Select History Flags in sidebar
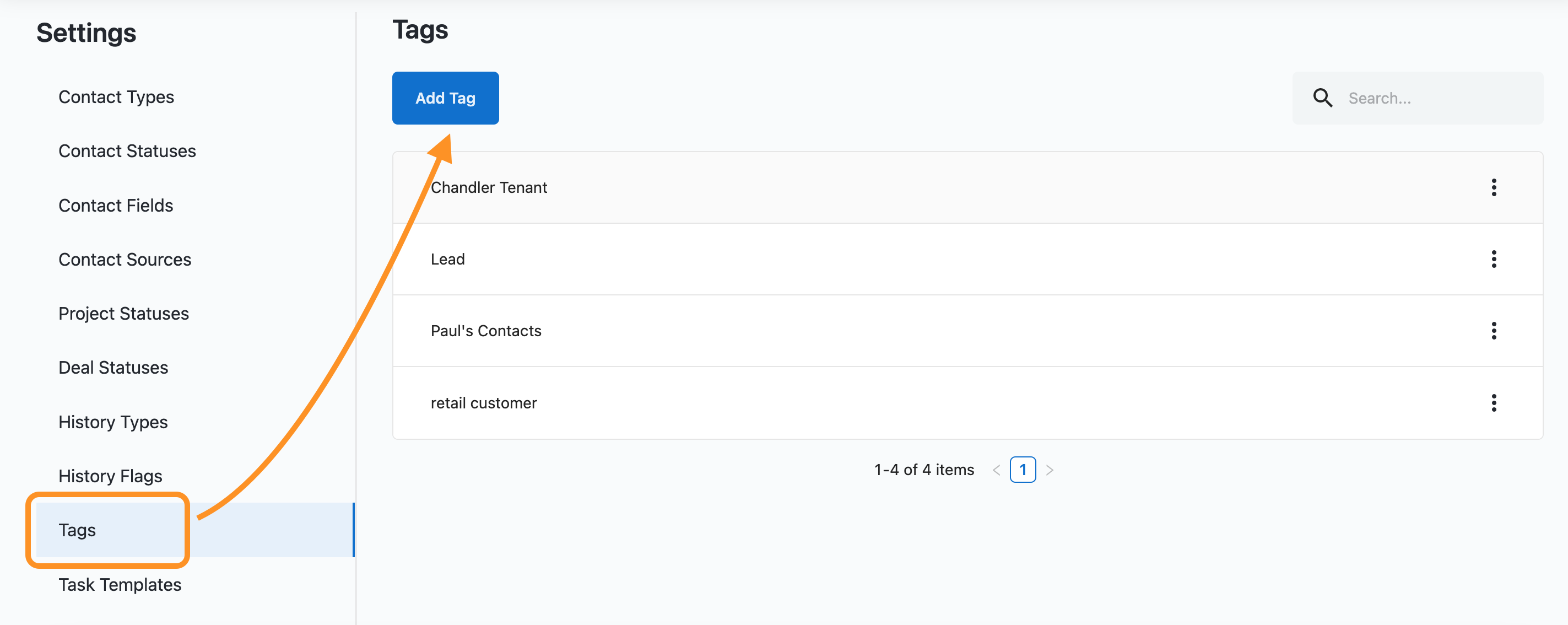1568x625 pixels. [x=110, y=476]
